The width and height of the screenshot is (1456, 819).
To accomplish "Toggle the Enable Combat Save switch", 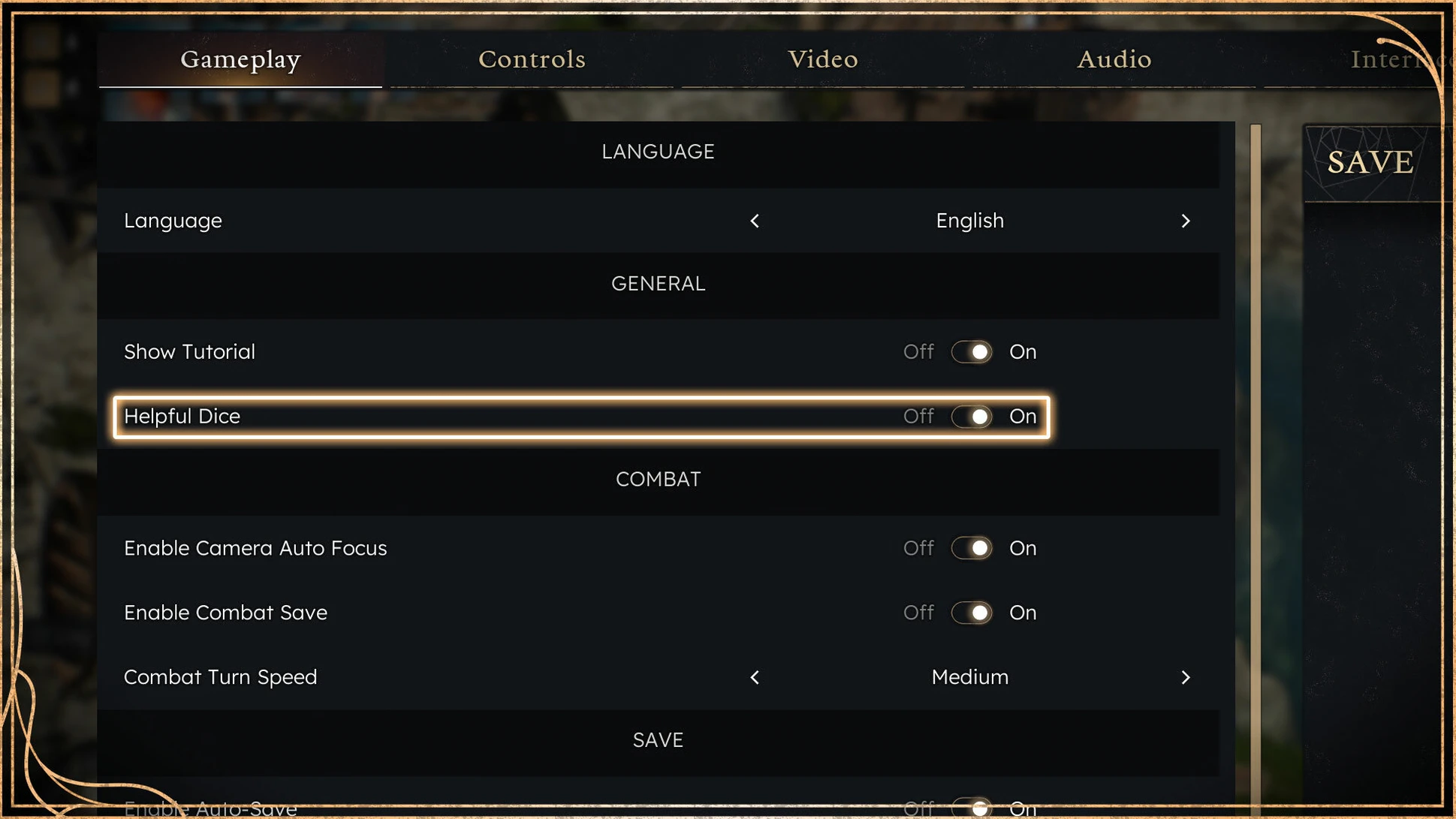I will (x=971, y=613).
